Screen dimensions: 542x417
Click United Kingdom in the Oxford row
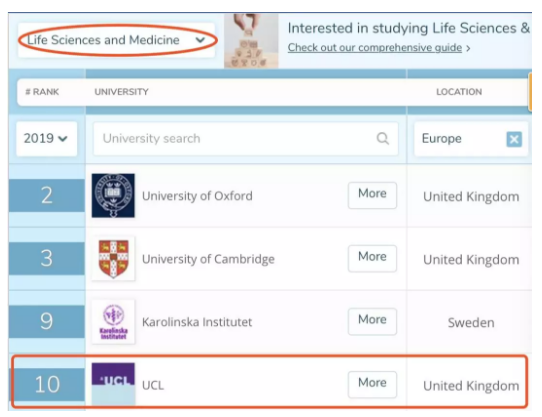471,197
